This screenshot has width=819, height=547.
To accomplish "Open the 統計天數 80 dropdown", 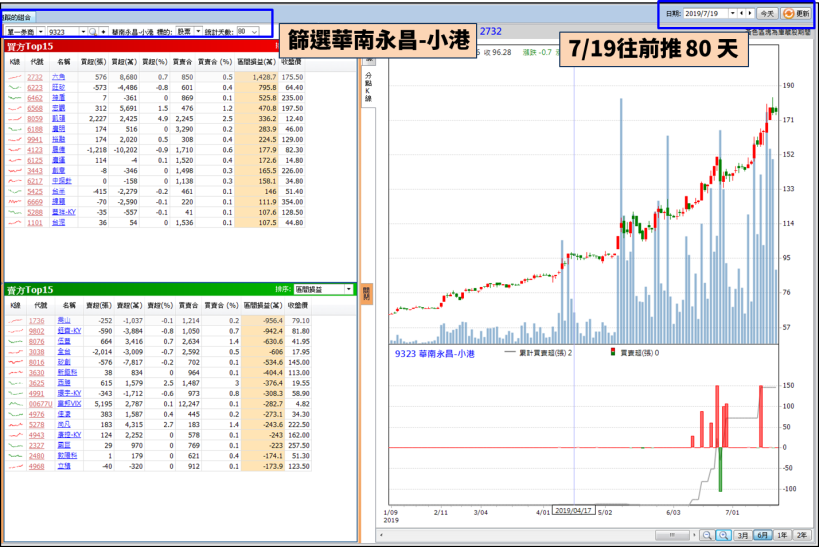I will (254, 31).
